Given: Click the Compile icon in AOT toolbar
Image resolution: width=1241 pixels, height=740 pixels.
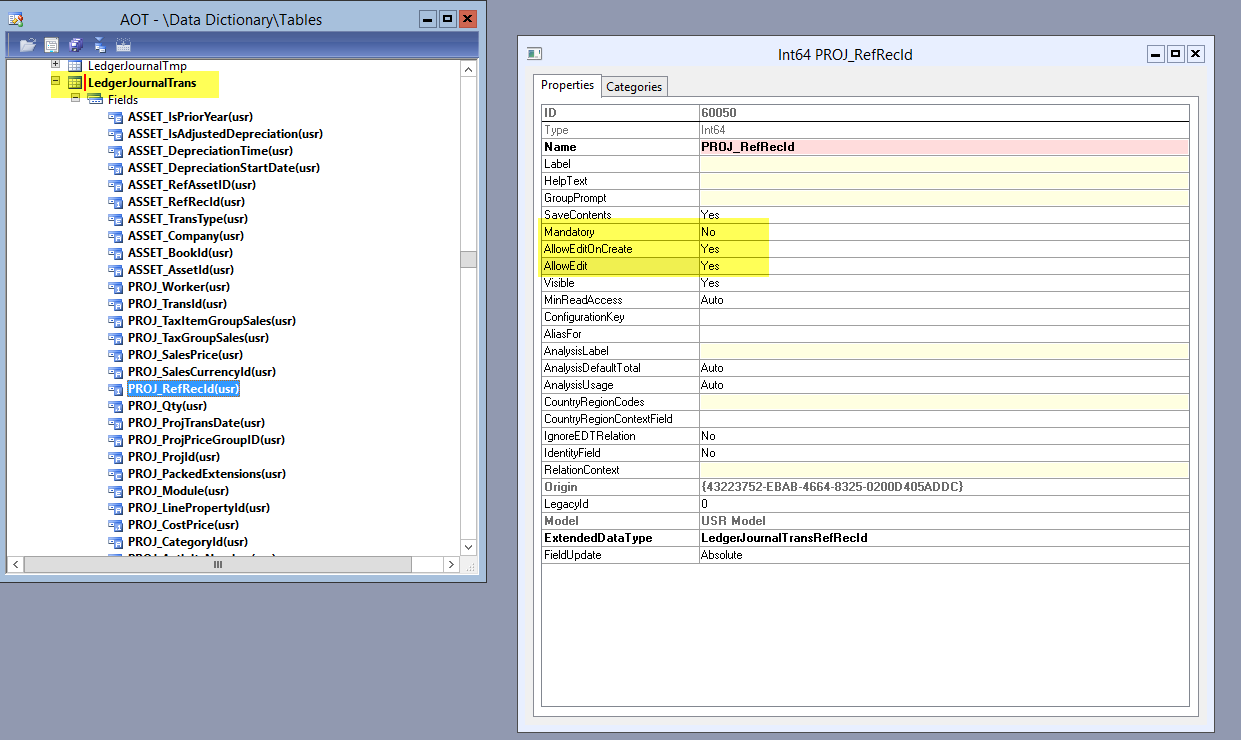Looking at the screenshot, I should (x=123, y=45).
